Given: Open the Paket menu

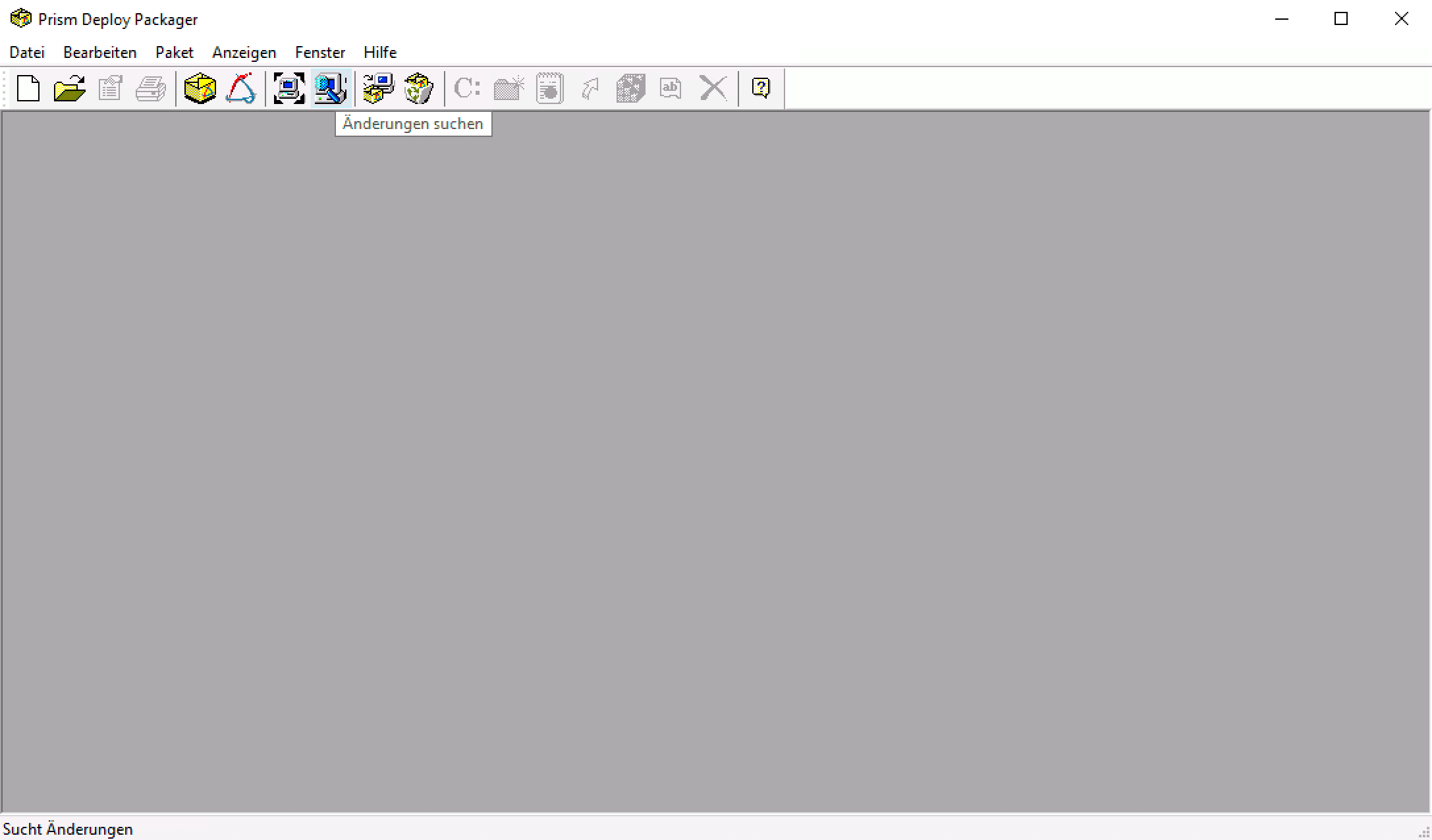Looking at the screenshot, I should [175, 53].
